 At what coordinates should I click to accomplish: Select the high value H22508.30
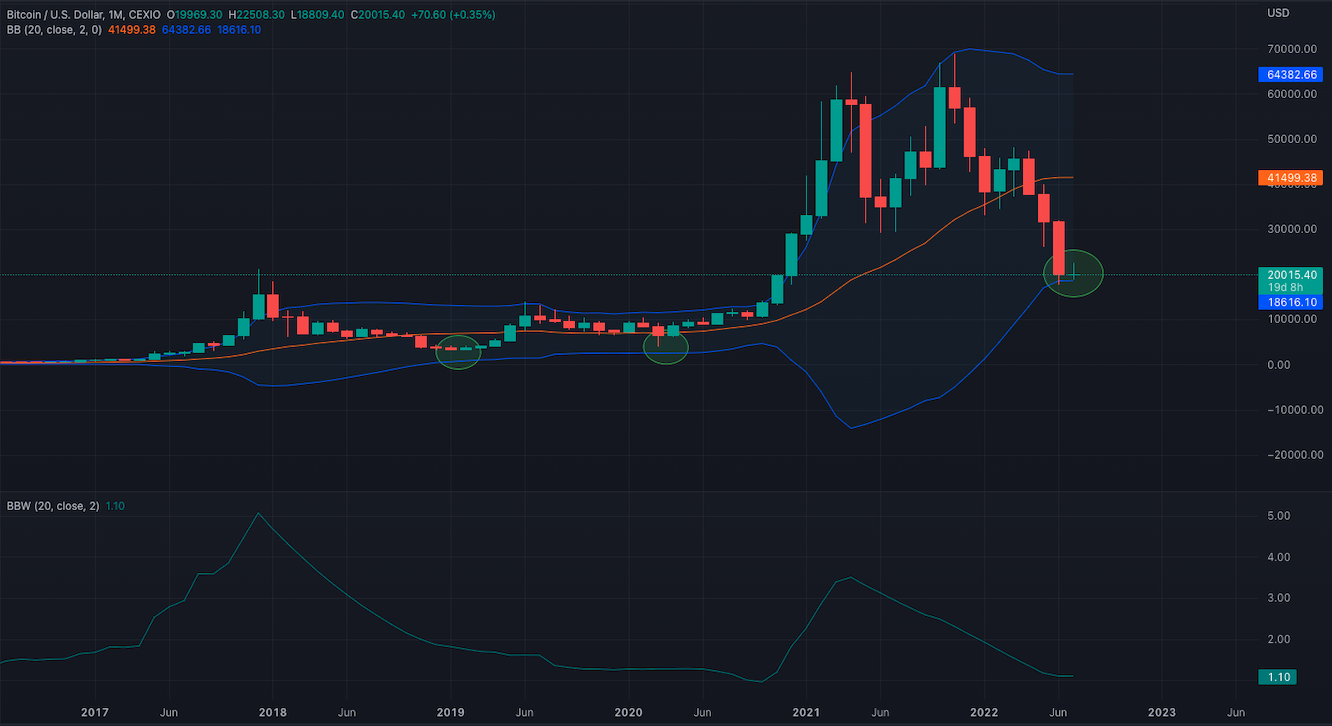tap(257, 15)
